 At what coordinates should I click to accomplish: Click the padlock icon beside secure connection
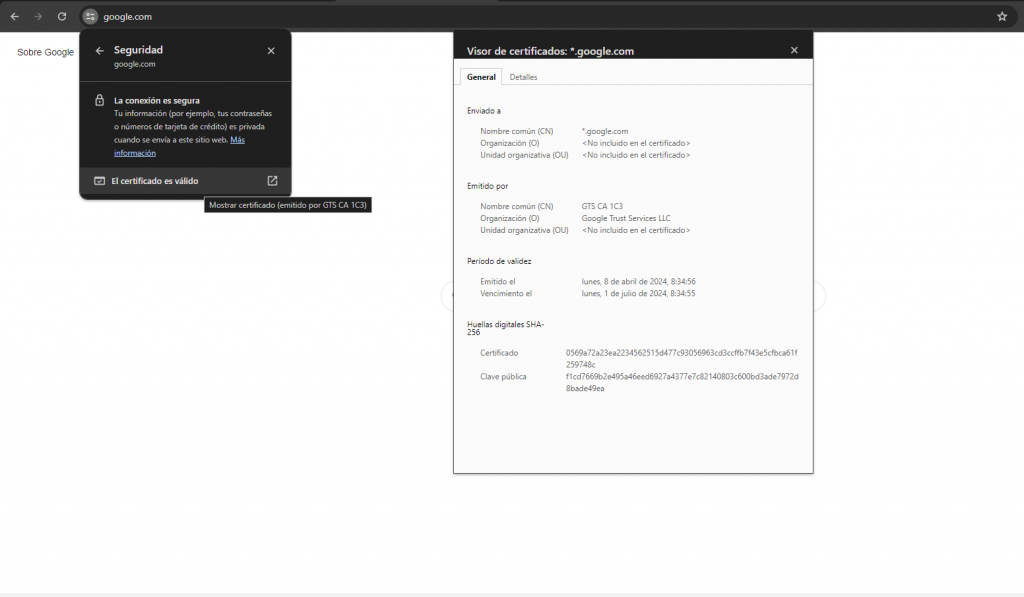[99, 101]
